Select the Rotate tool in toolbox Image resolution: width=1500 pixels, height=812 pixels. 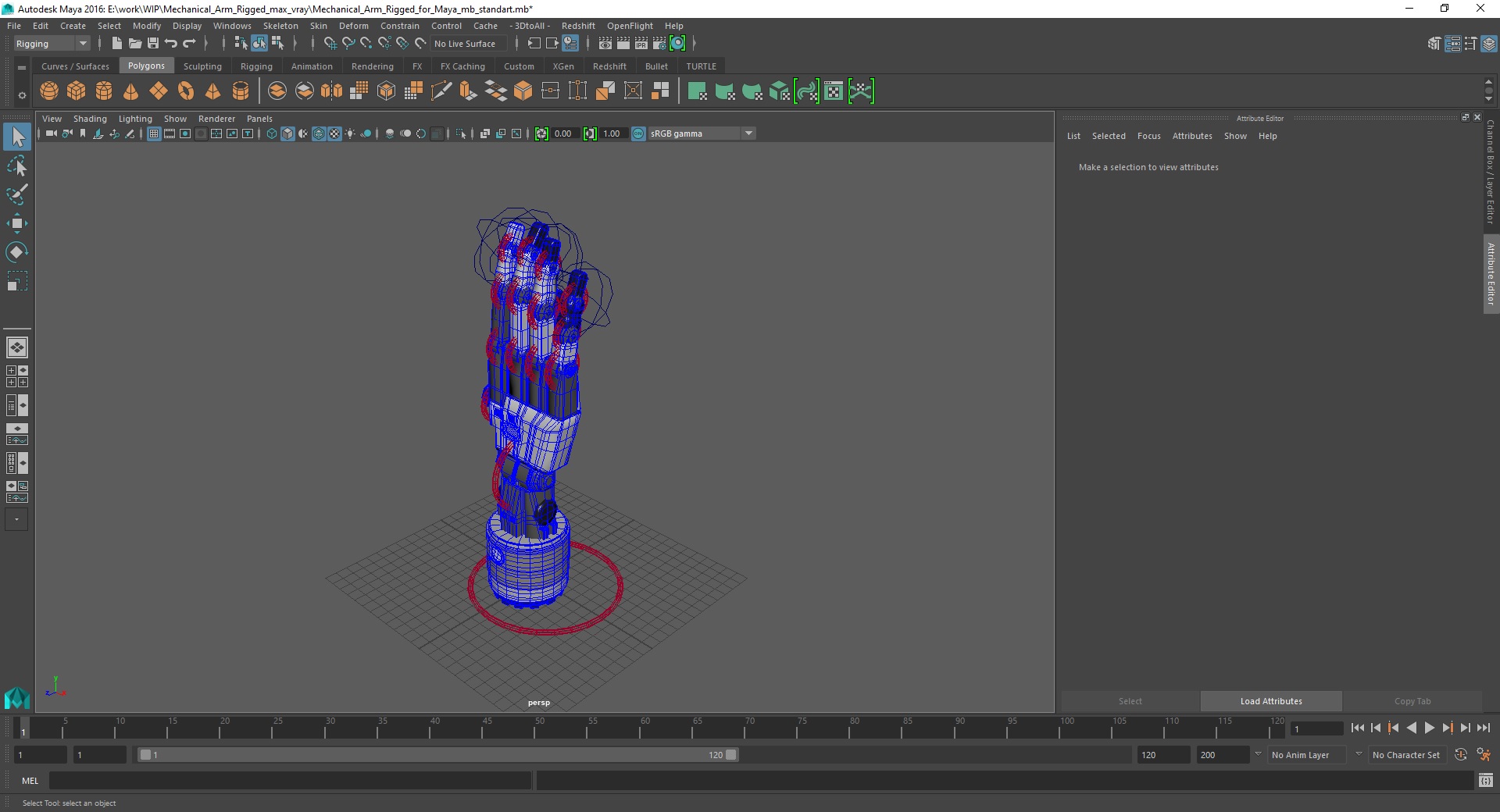[x=16, y=252]
